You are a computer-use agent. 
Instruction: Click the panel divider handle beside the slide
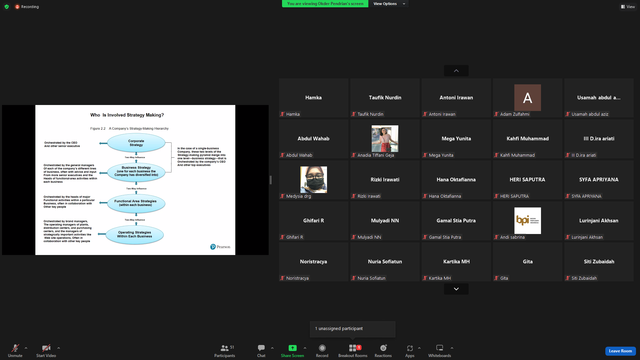[x=271, y=180]
